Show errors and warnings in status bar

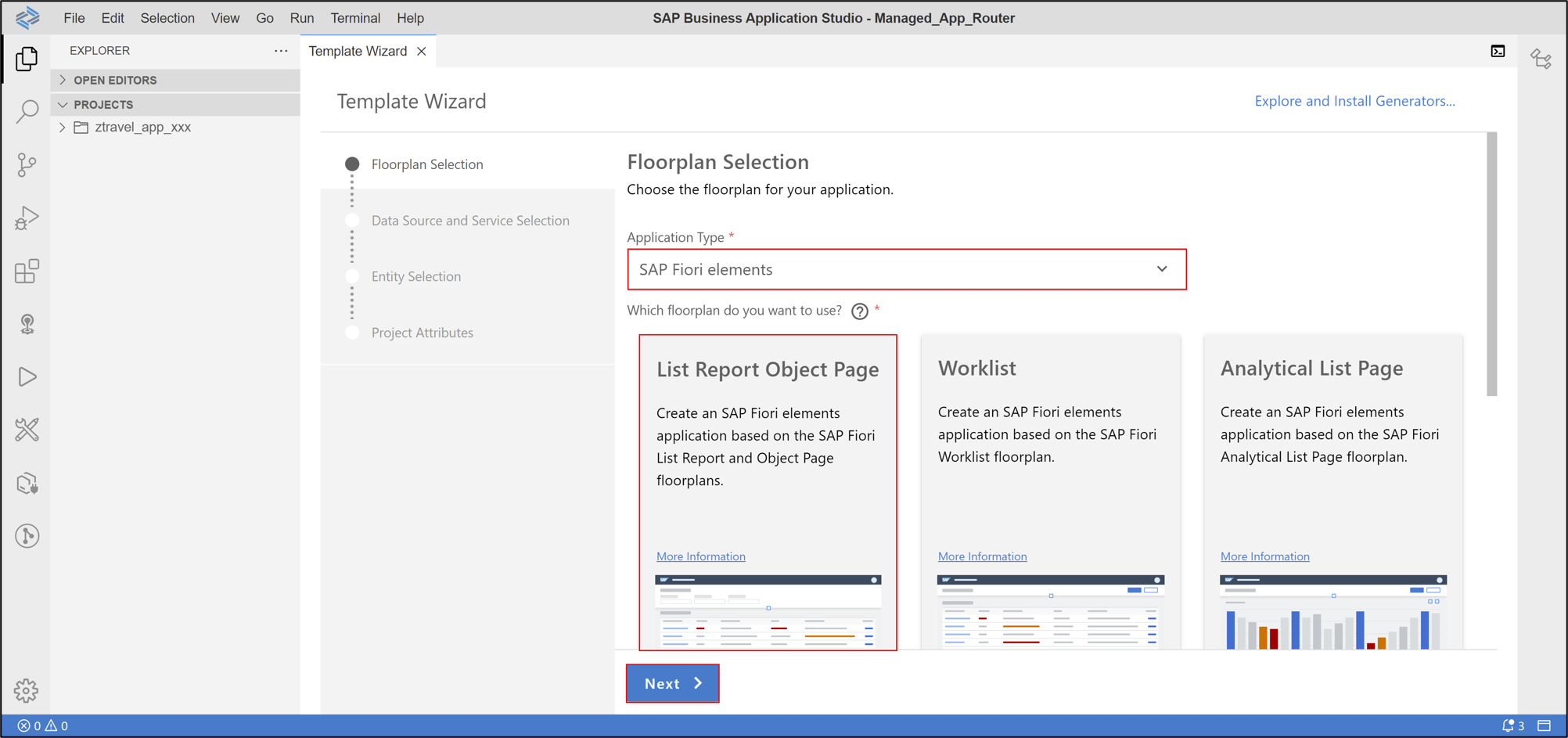point(43,725)
